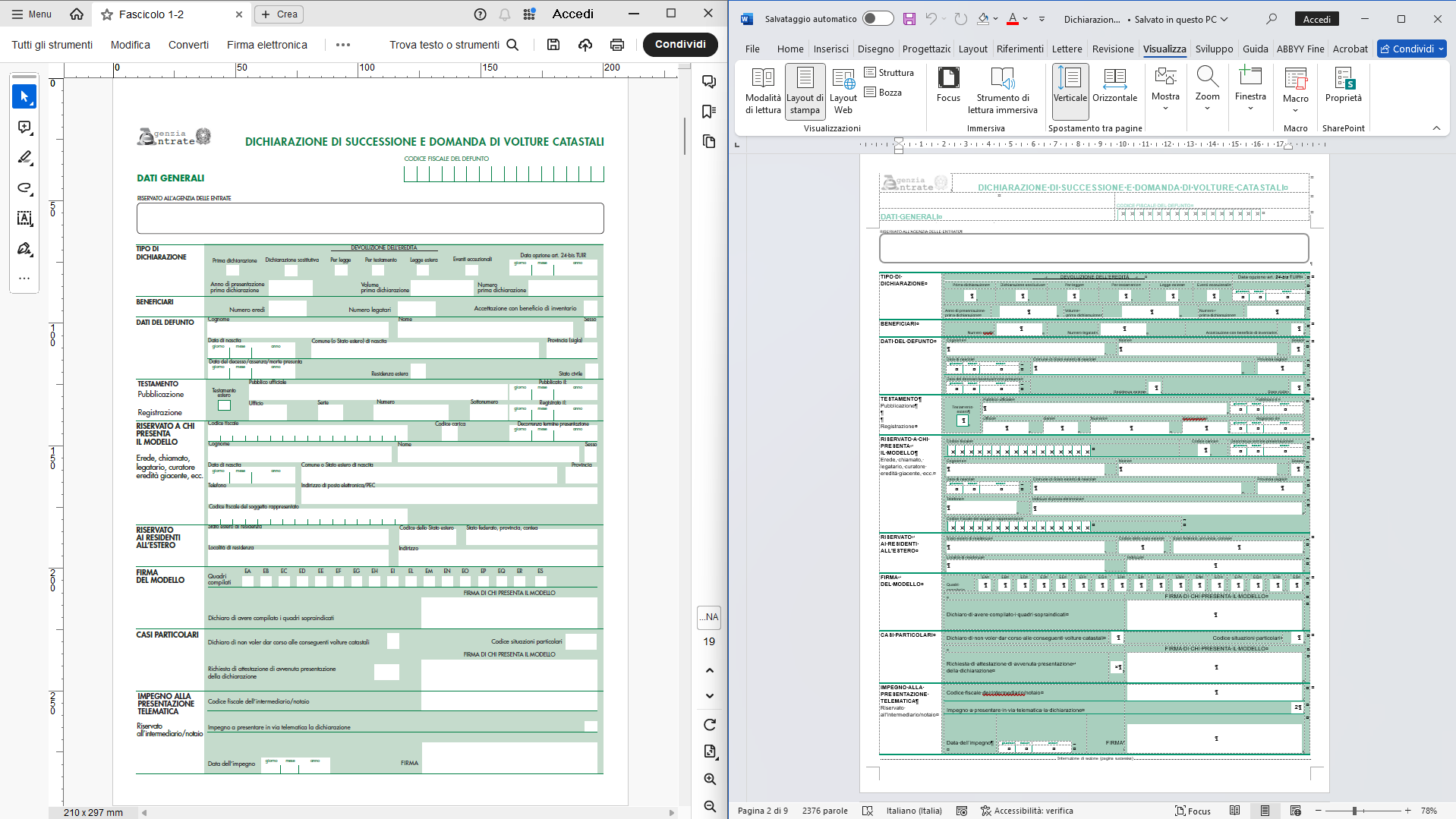Screen dimensions: 1456x819
Task: Open font color dropdown arrow
Action: [1026, 19]
